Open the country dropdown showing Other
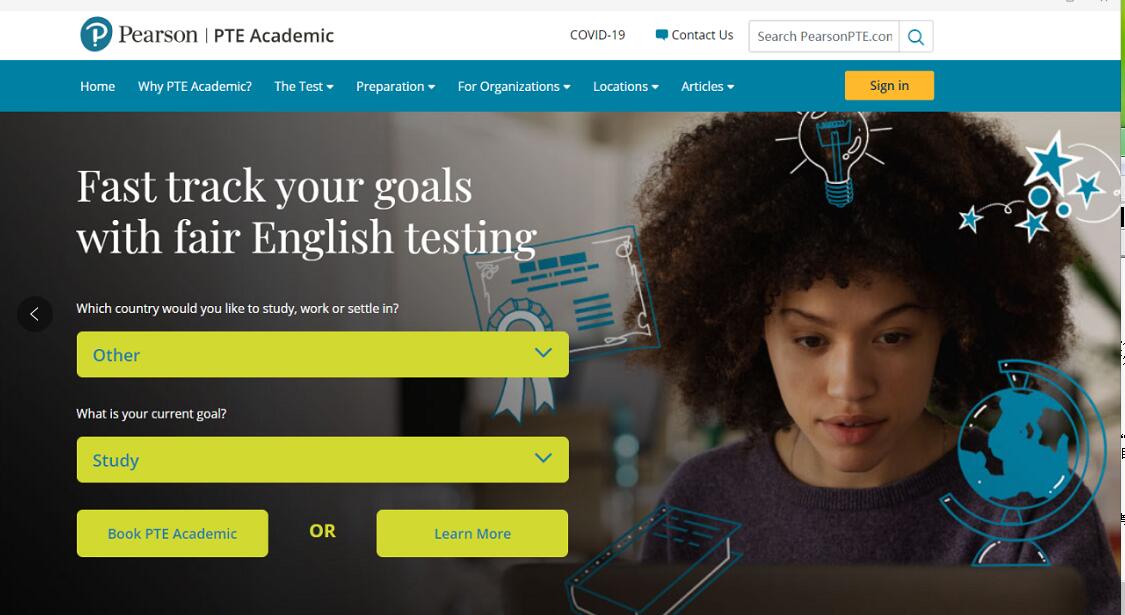Image resolution: width=1125 pixels, height=615 pixels. point(323,355)
